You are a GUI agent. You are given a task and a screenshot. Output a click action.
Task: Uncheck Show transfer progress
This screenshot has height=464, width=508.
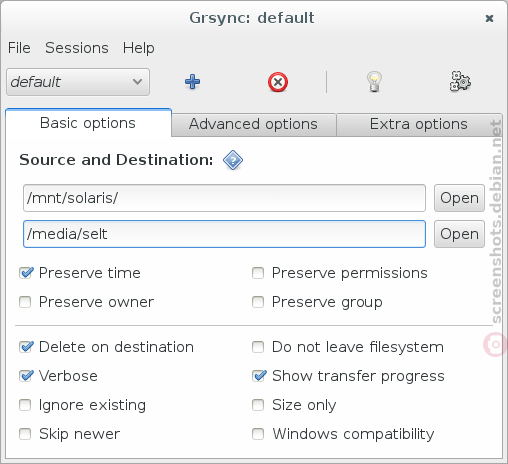tap(259, 376)
